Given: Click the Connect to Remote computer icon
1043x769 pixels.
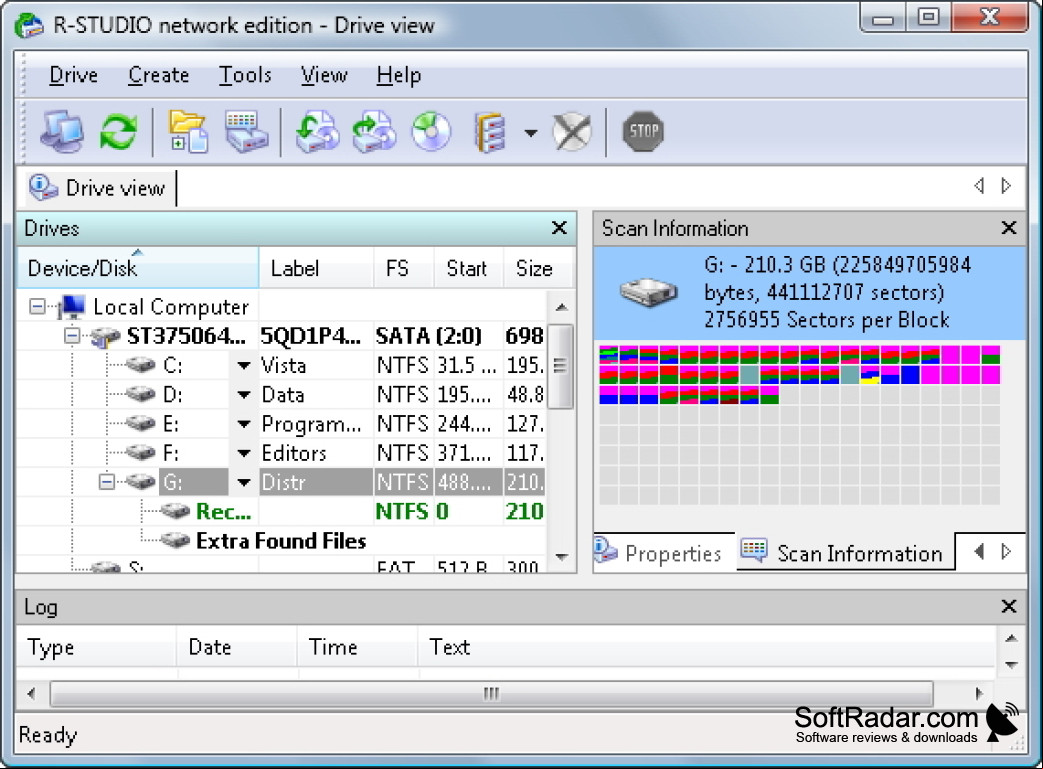Looking at the screenshot, I should point(62,131).
